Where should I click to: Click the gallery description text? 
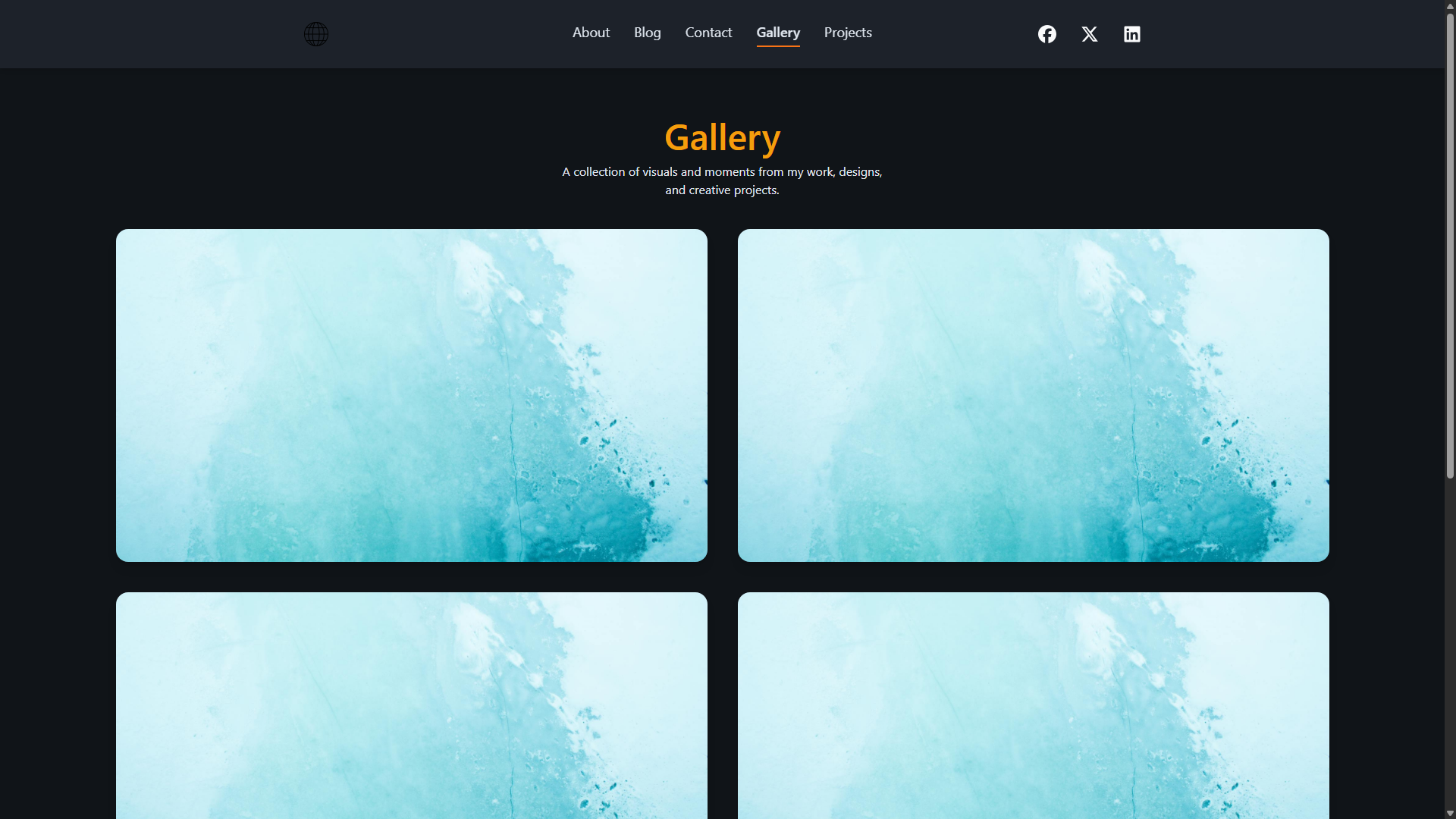point(722,180)
